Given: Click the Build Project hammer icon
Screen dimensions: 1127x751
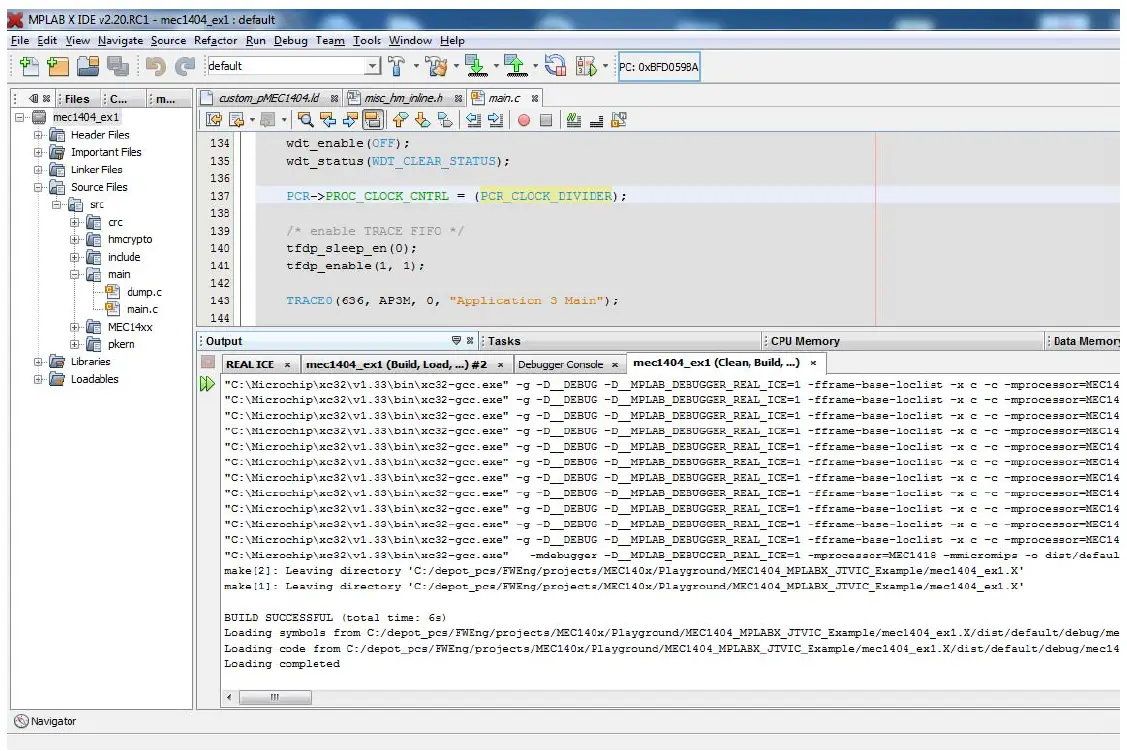Looking at the screenshot, I should click(x=397, y=66).
